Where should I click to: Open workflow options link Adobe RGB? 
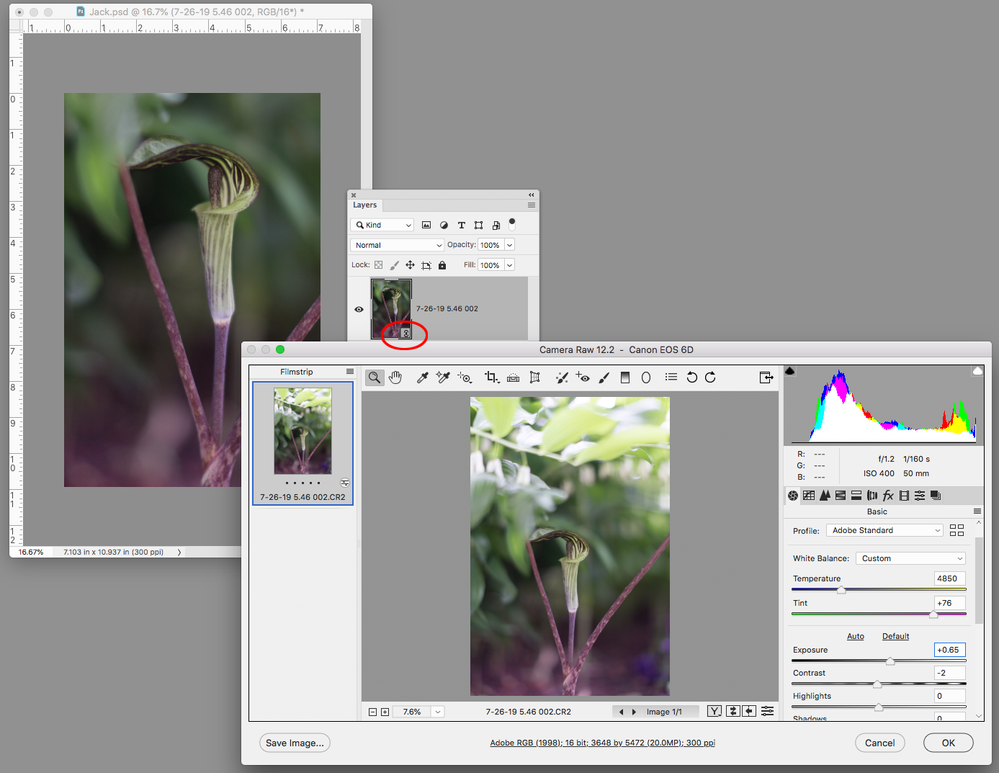point(602,743)
